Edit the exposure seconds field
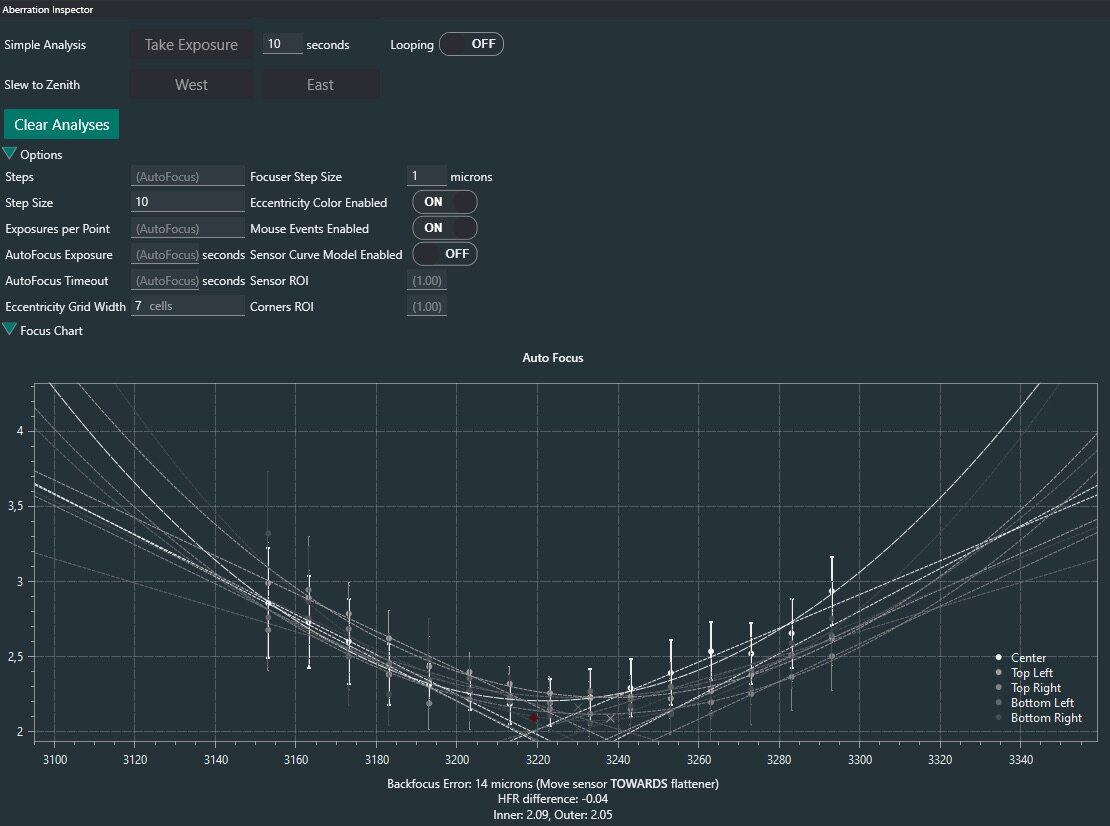This screenshot has width=1110, height=826. pyautogui.click(x=282, y=44)
